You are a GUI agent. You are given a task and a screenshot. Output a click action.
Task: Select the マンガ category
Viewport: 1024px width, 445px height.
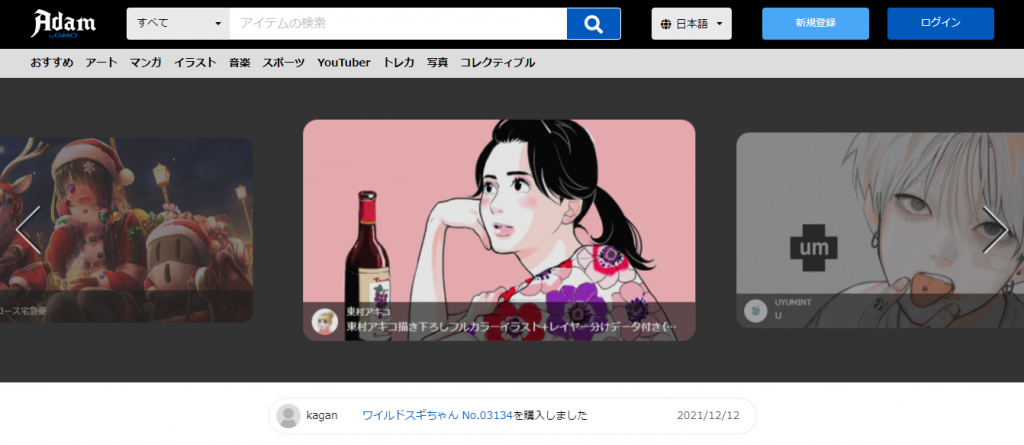(145, 62)
